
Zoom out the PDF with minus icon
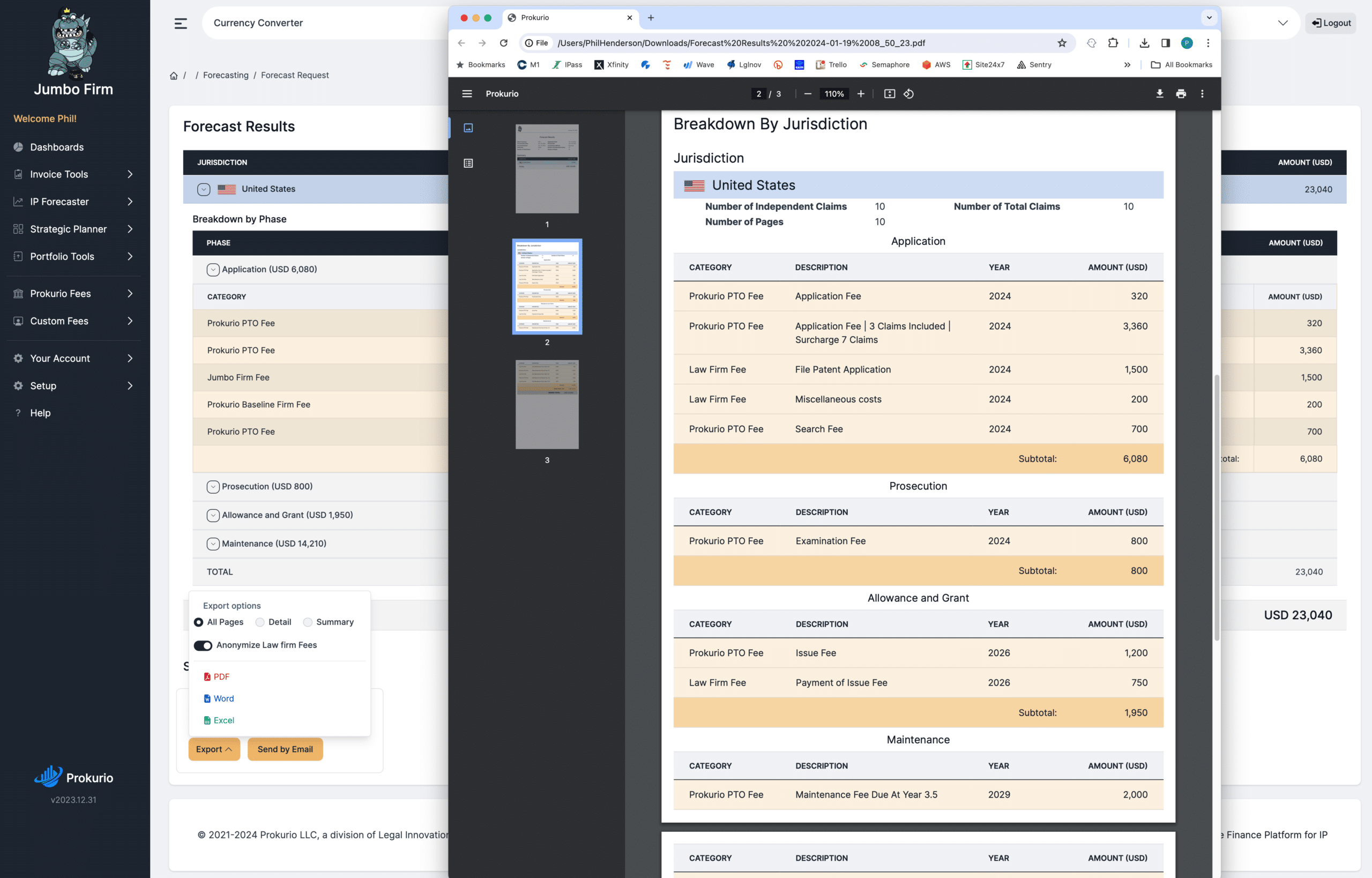click(x=807, y=93)
